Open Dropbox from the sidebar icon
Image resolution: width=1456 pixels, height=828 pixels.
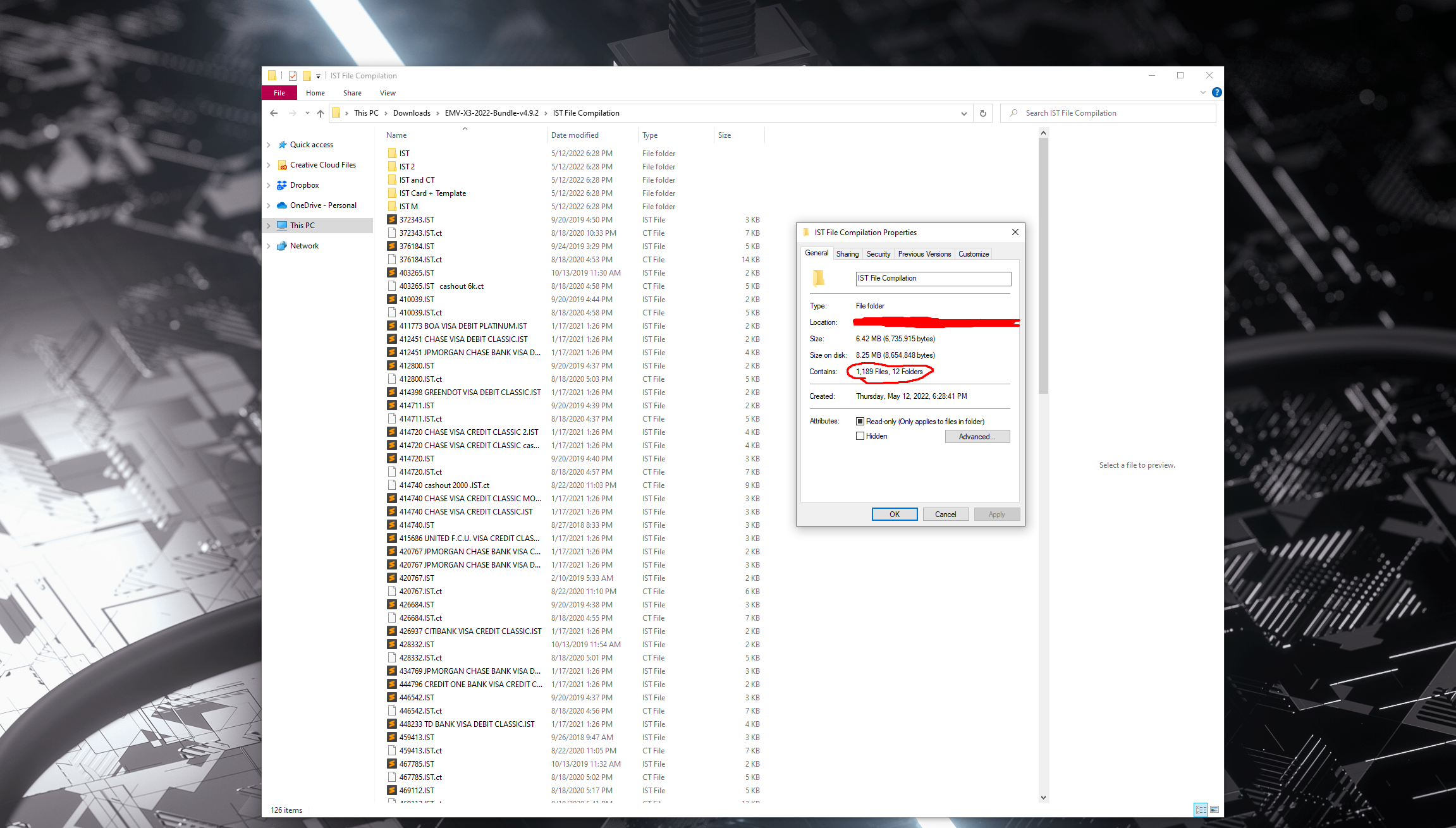[282, 185]
